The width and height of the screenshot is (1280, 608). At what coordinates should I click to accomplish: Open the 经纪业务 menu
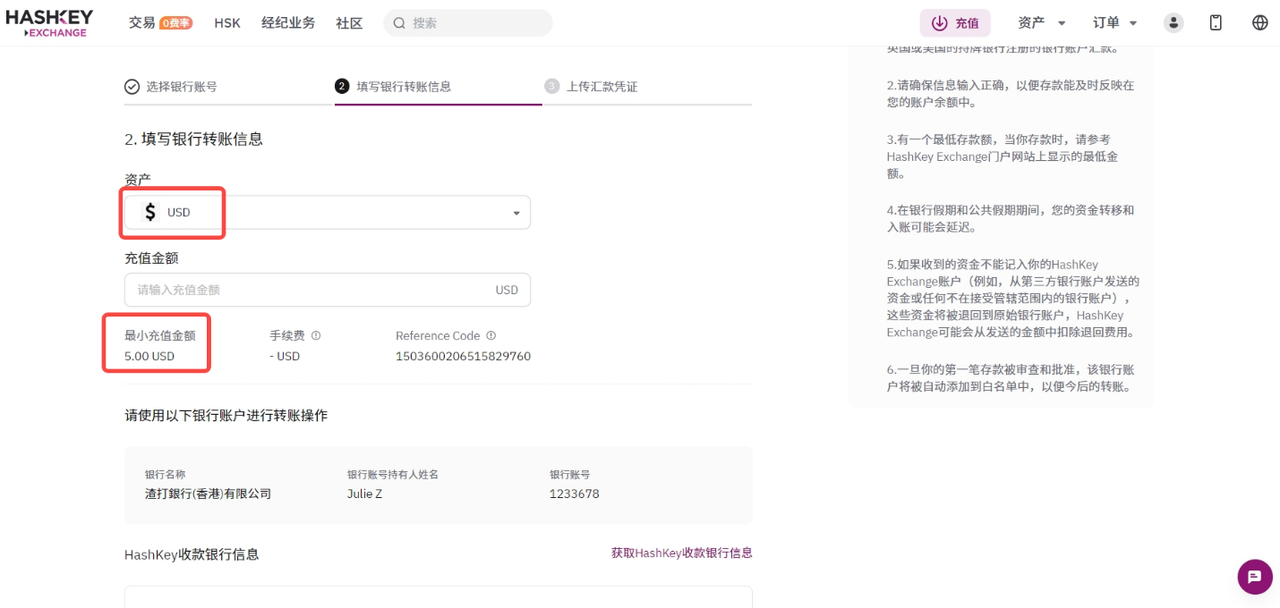pyautogui.click(x=288, y=23)
